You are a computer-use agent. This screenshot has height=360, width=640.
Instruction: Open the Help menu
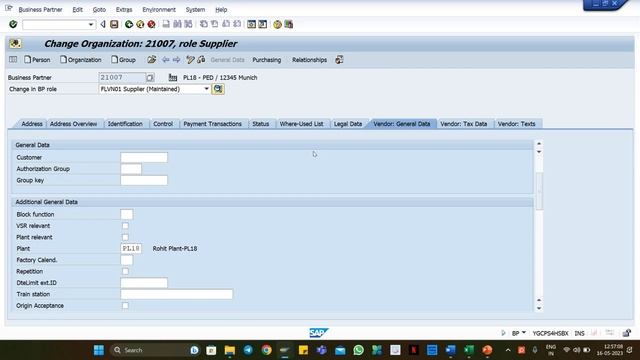(x=221, y=9)
